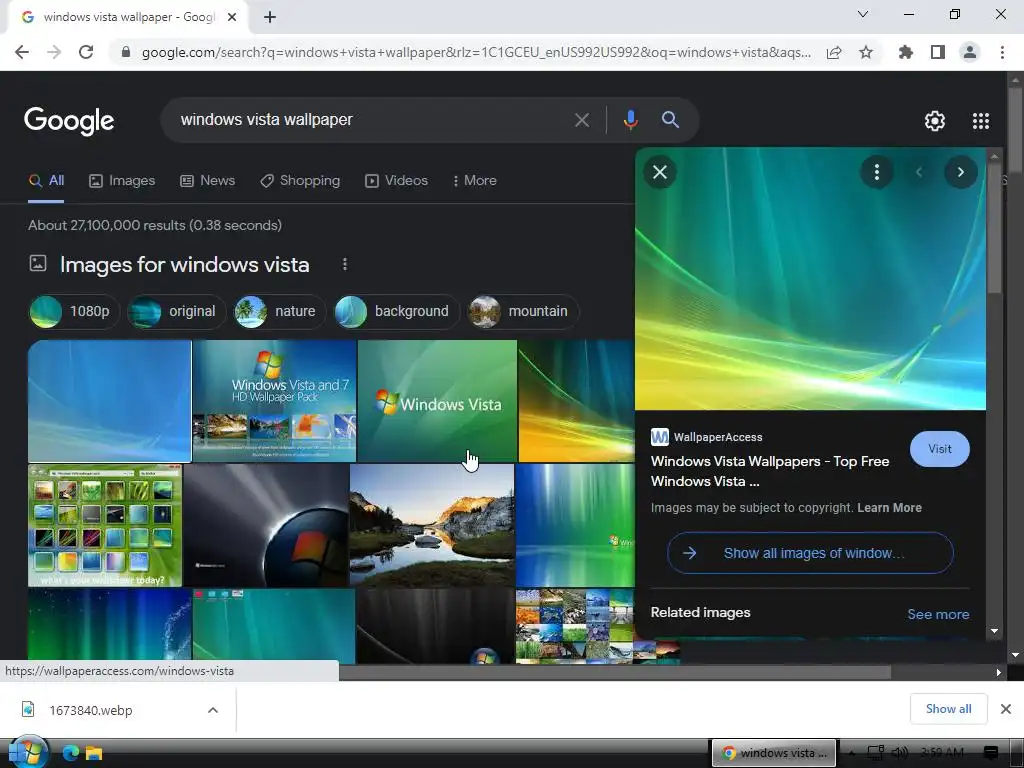Close the downloads bar
The image size is (1024, 768).
point(1006,709)
